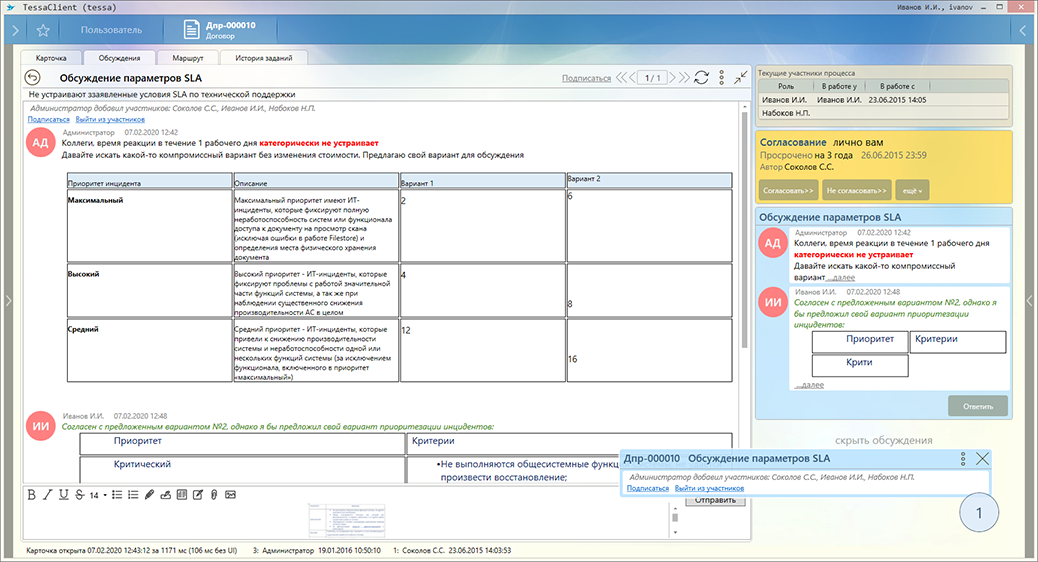The image size is (1038, 562).
Task: Toggle bulleted list in message editor
Action: [117, 495]
